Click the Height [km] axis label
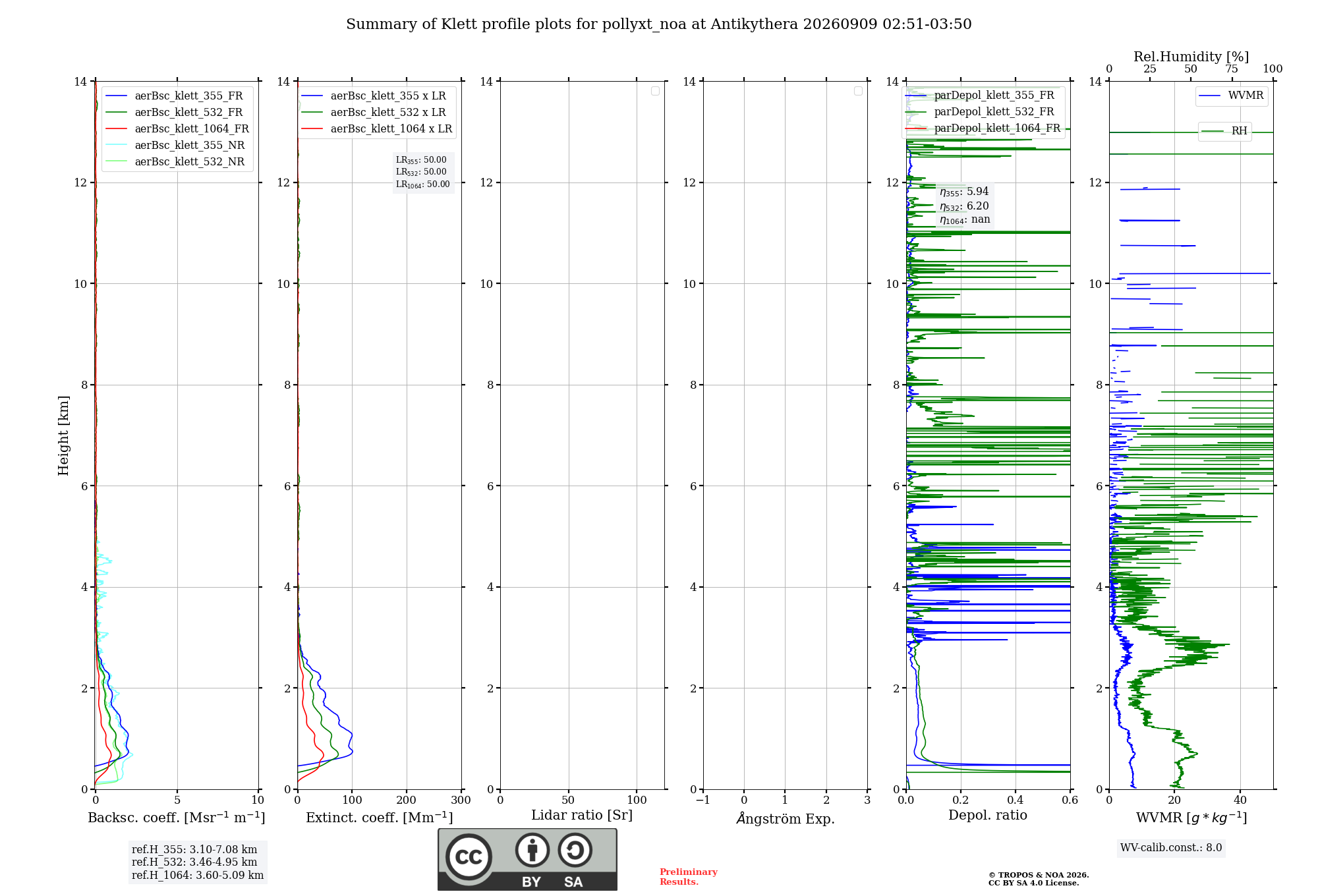1318x896 pixels. point(63,435)
